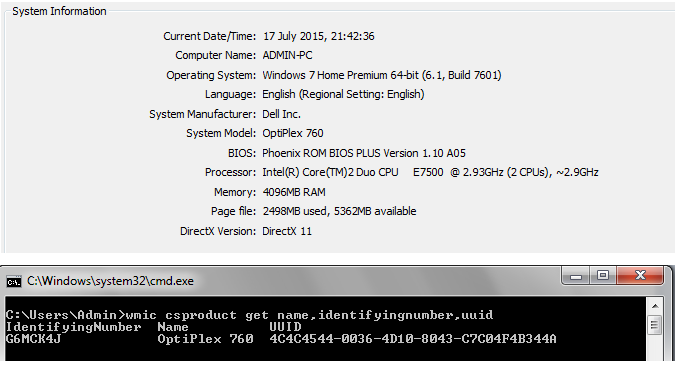Click the IdentifyingNumber column header
The height and width of the screenshot is (368, 675).
tap(74, 328)
